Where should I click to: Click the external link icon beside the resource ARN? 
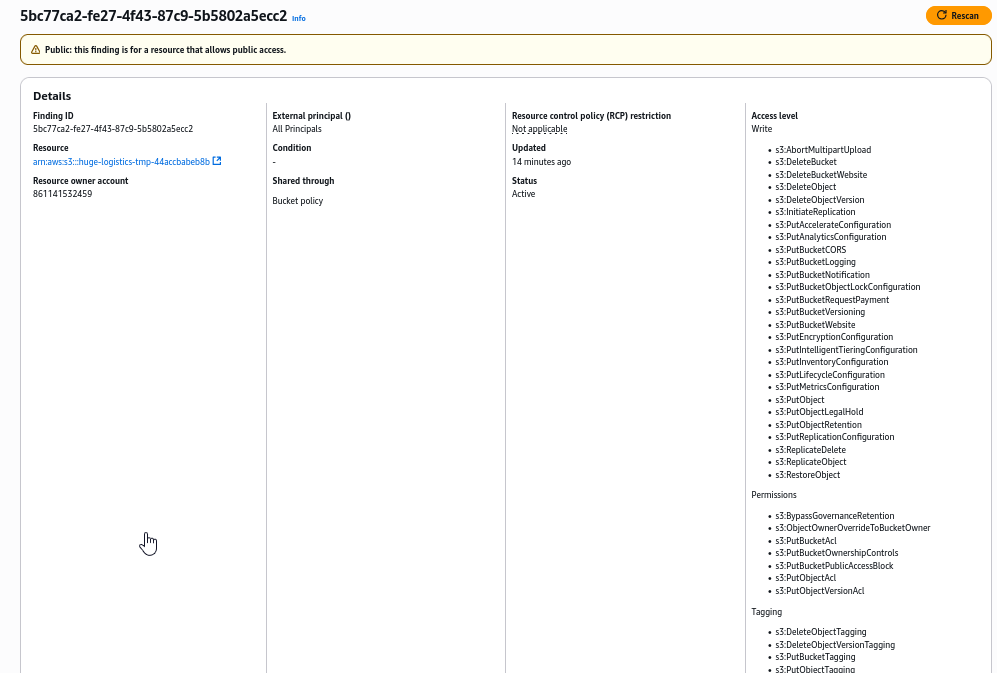tap(217, 161)
